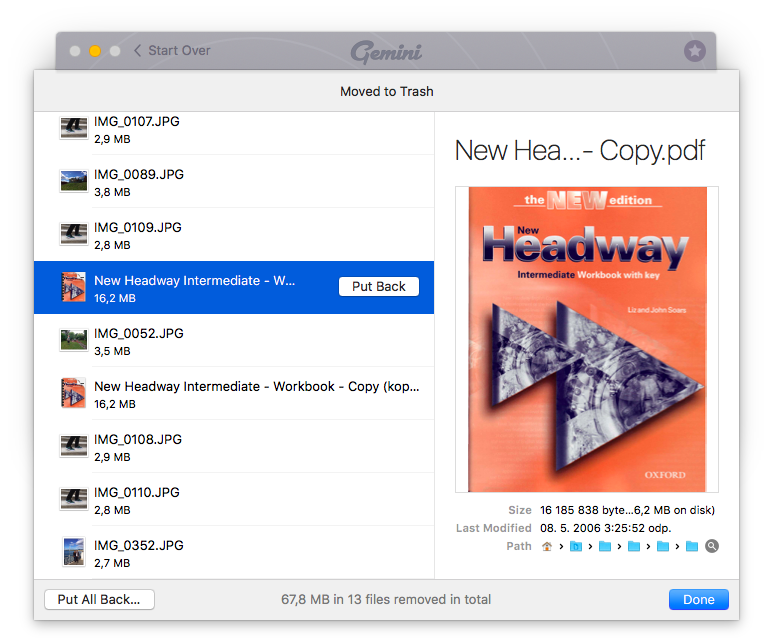Select the IMG_0109.JPG file name
Viewport: 772px width, 641px height.
point(138,227)
